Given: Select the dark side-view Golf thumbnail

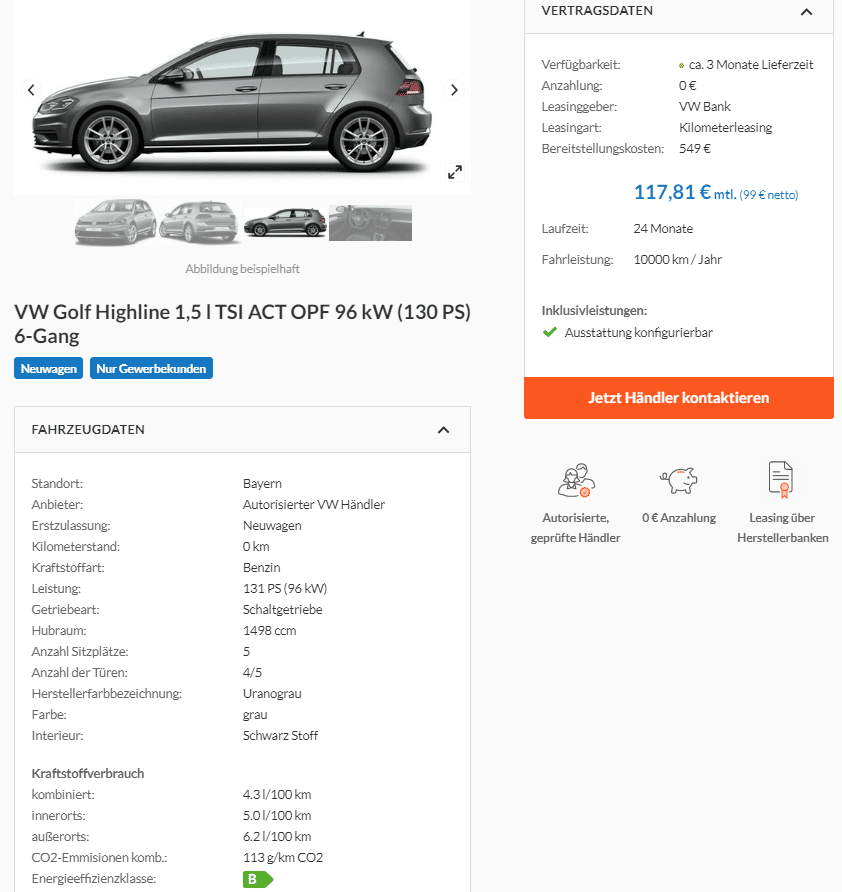Looking at the screenshot, I should coord(285,223).
